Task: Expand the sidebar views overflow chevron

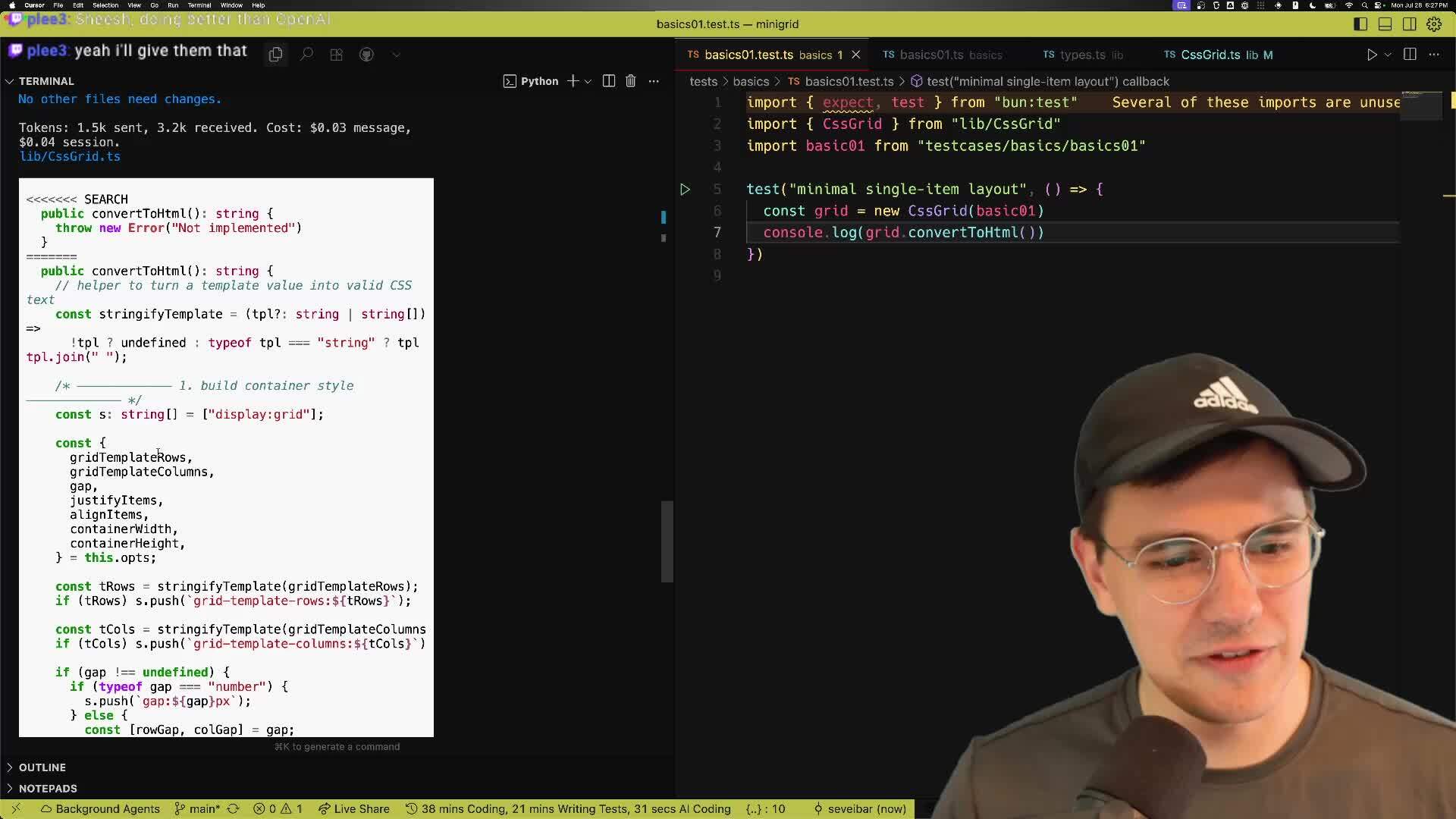Action: 396,55
